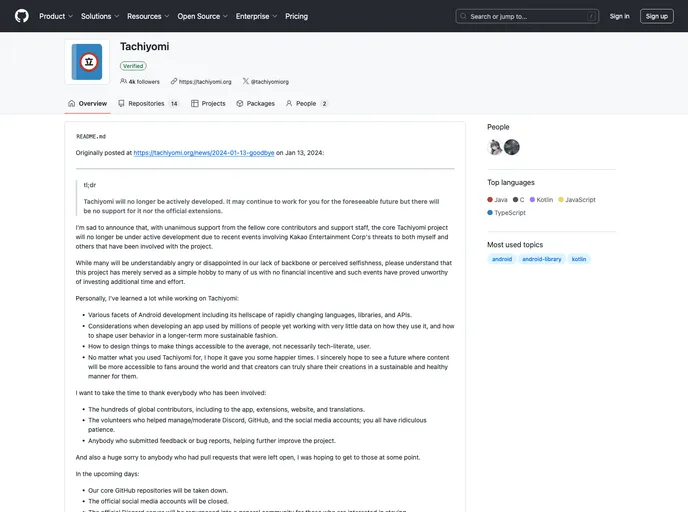Filter by JavaScript language

click(x=577, y=200)
